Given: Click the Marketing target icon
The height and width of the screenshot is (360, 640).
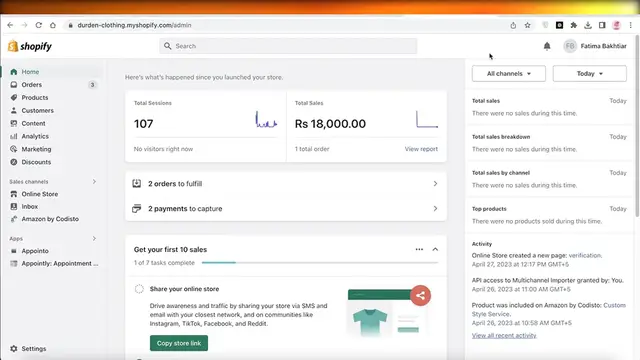Looking at the screenshot, I should pos(14,149).
